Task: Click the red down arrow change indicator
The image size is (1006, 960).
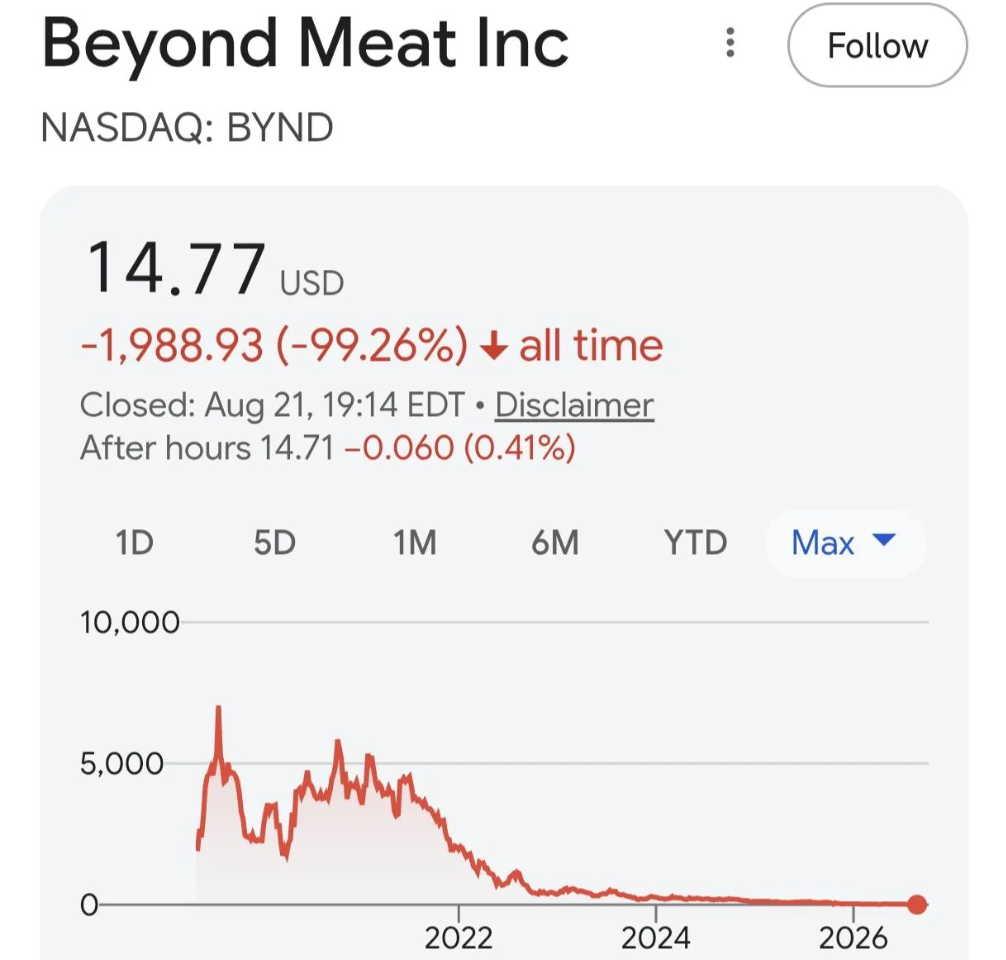Action: coord(494,347)
